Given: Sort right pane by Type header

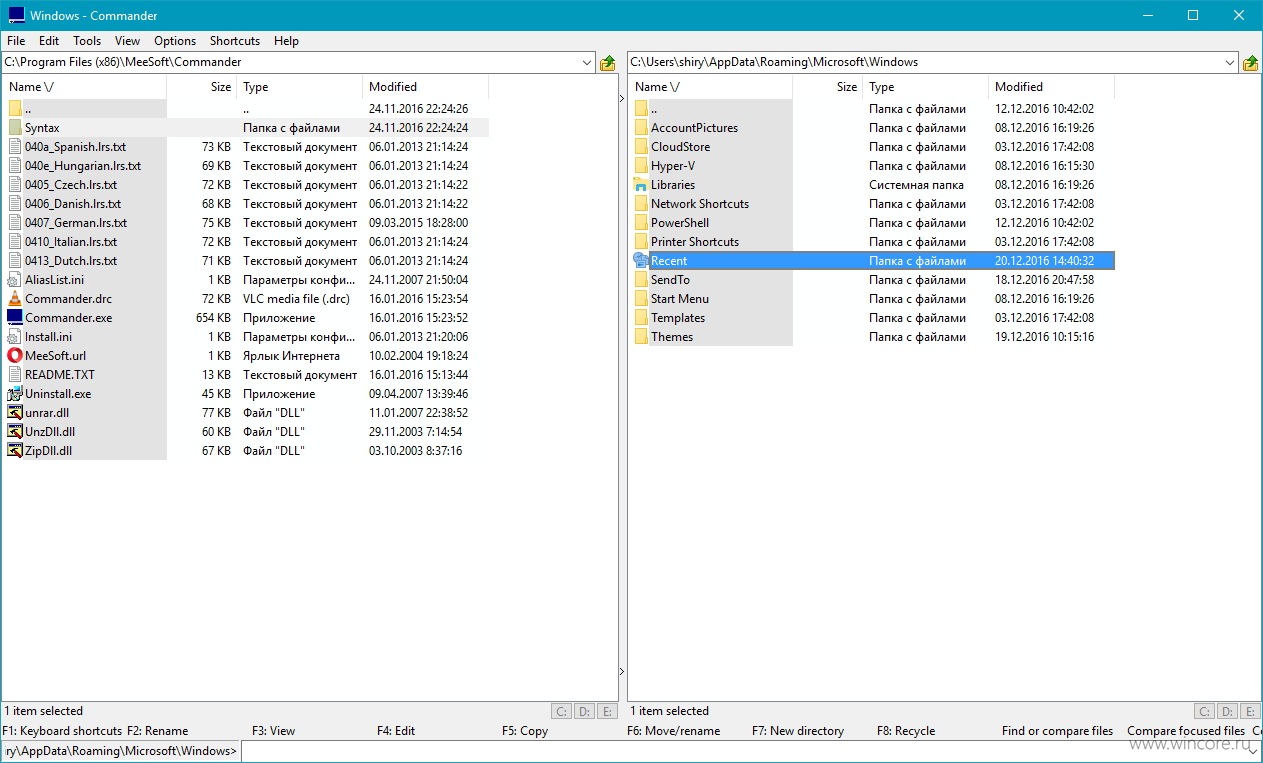Looking at the screenshot, I should point(925,87).
